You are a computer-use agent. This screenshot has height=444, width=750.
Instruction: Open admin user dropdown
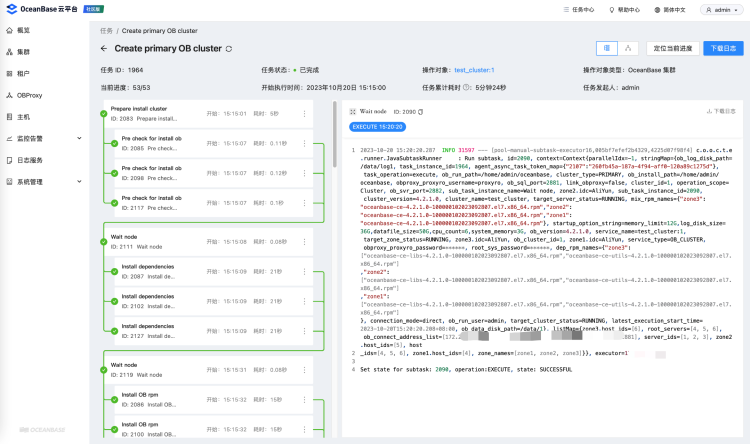coord(722,10)
